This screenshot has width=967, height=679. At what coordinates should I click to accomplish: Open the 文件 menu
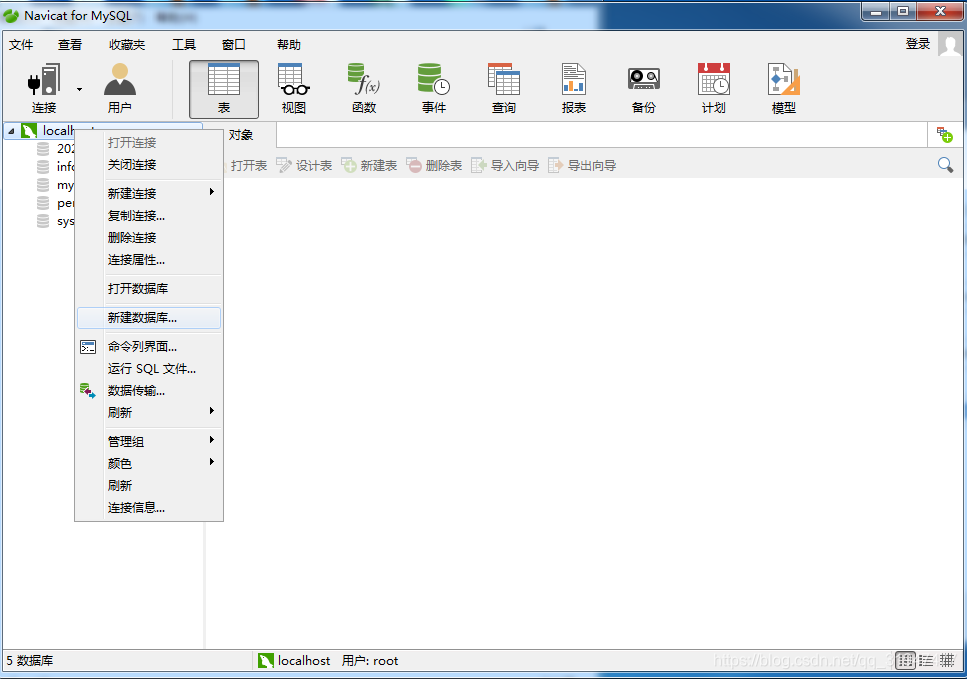tap(21, 45)
